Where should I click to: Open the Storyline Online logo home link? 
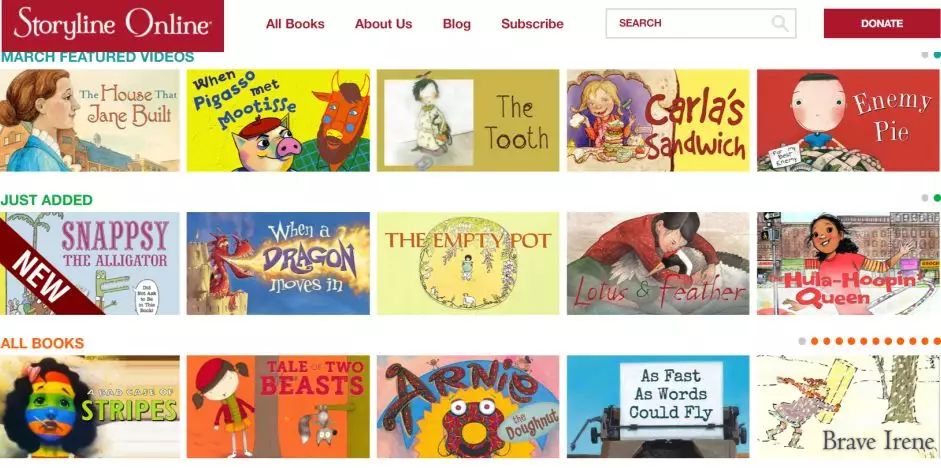click(113, 25)
